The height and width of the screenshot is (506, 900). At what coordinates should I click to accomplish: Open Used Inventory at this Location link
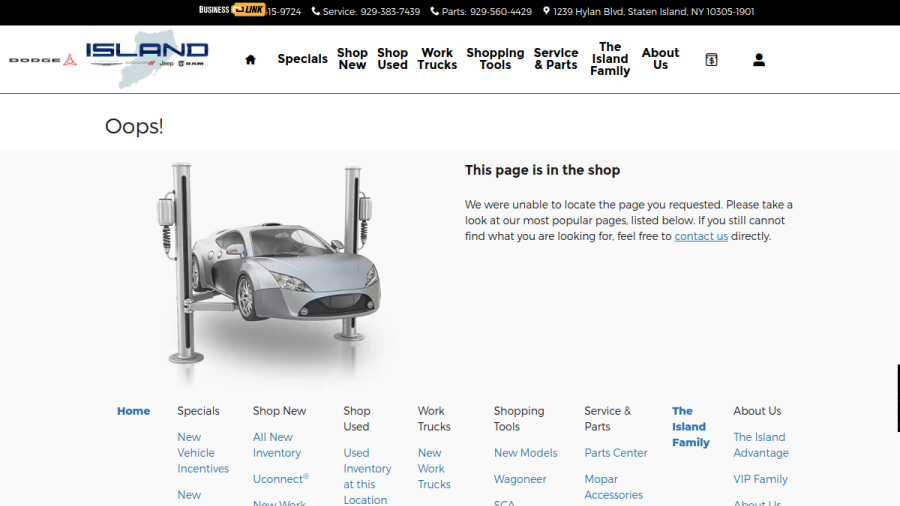[367, 476]
